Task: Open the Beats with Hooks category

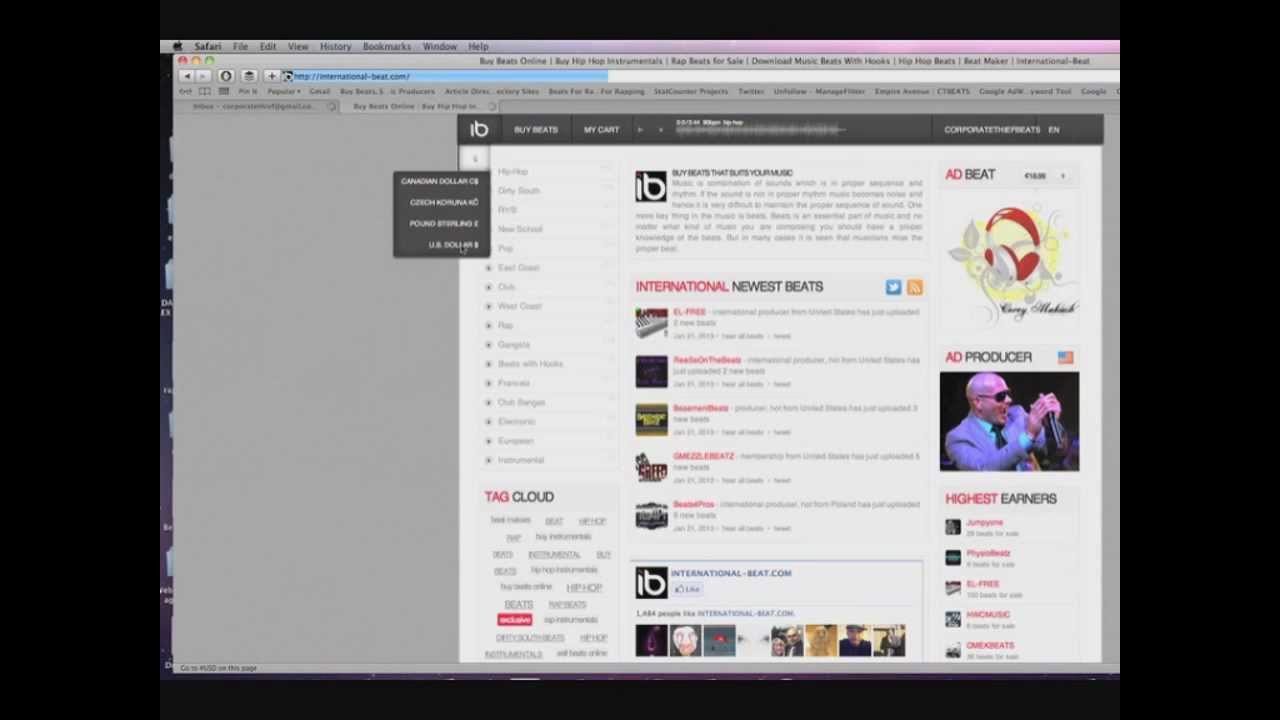Action: pyautogui.click(x=531, y=364)
